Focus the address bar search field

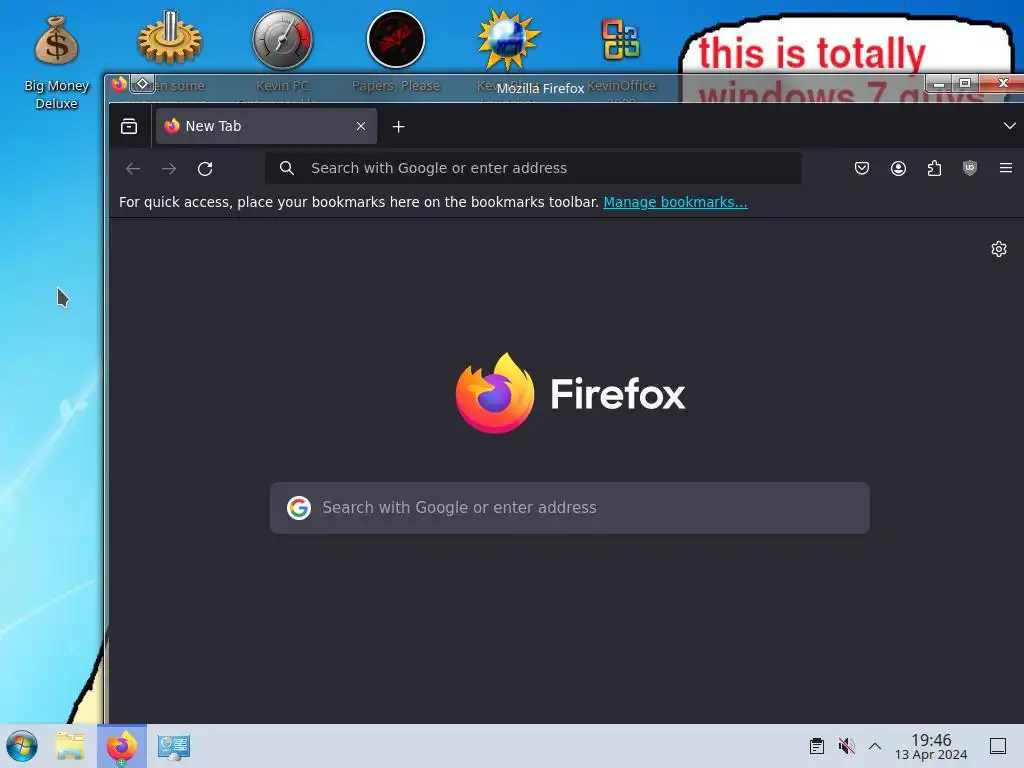(533, 168)
